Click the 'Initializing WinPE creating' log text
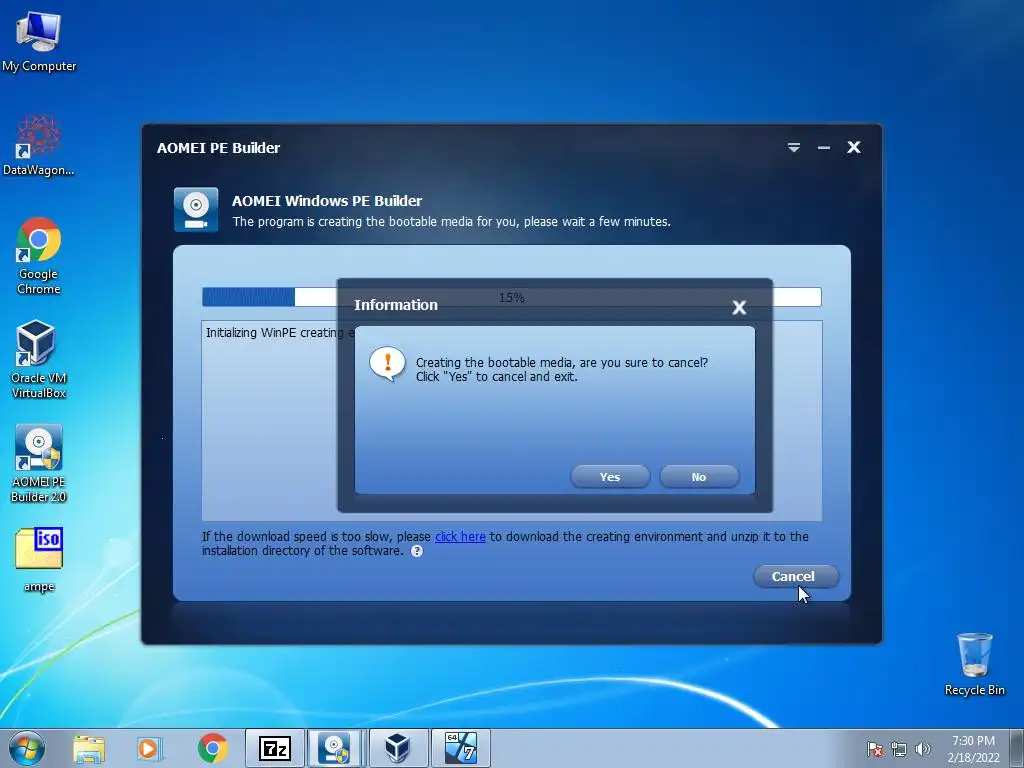The width and height of the screenshot is (1024, 768). pos(280,332)
